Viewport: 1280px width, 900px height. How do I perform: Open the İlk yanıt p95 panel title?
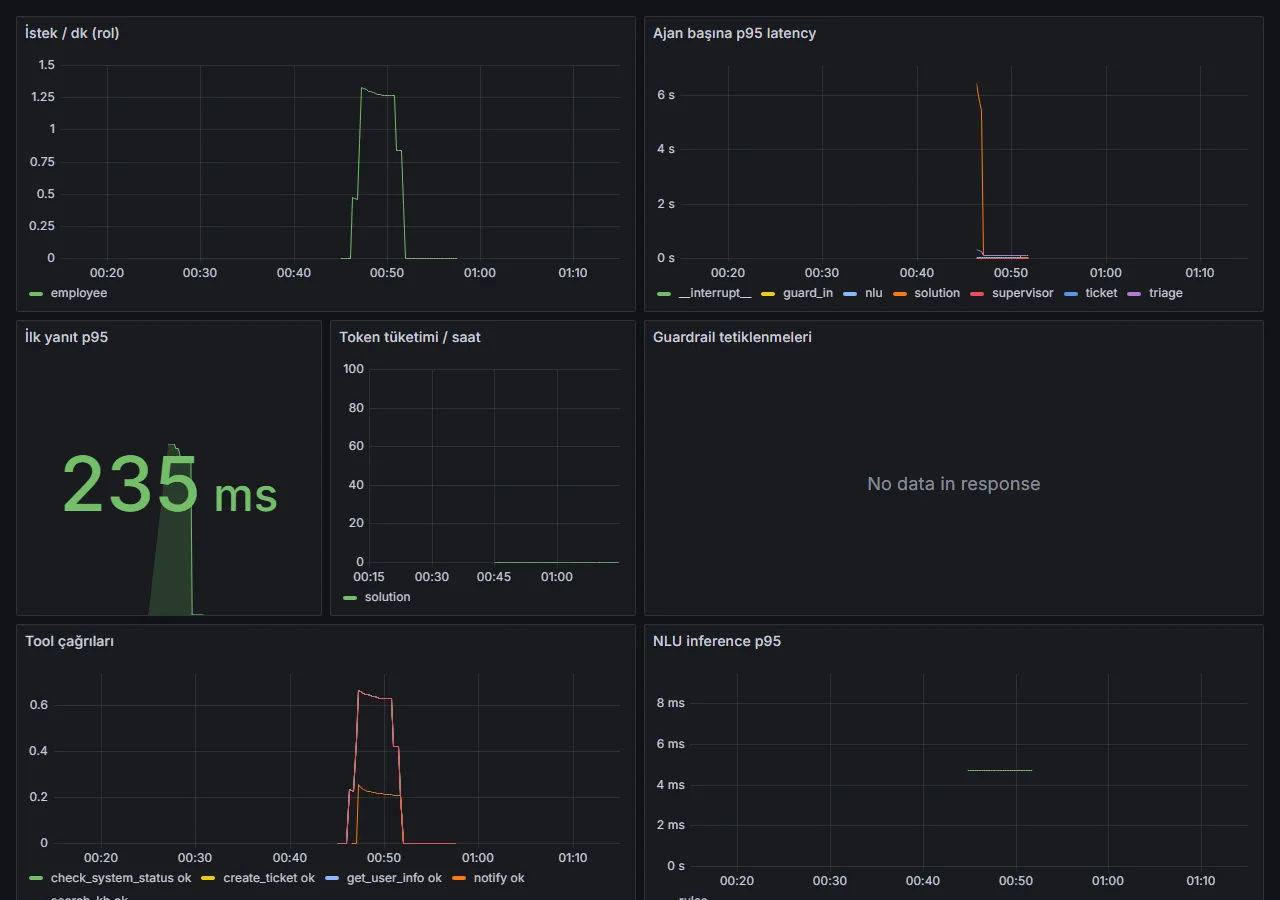66,337
